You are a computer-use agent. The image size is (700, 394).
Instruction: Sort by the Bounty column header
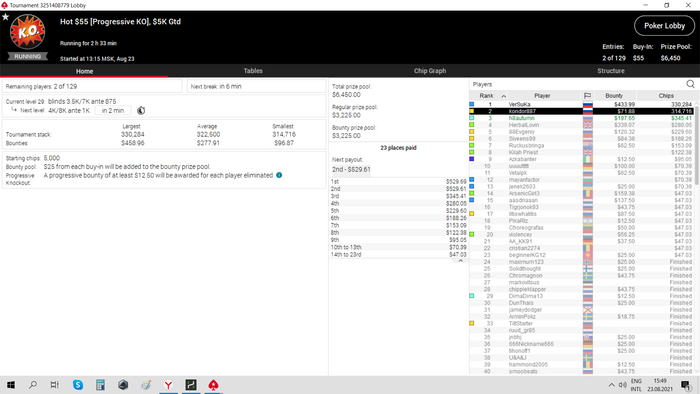(614, 95)
